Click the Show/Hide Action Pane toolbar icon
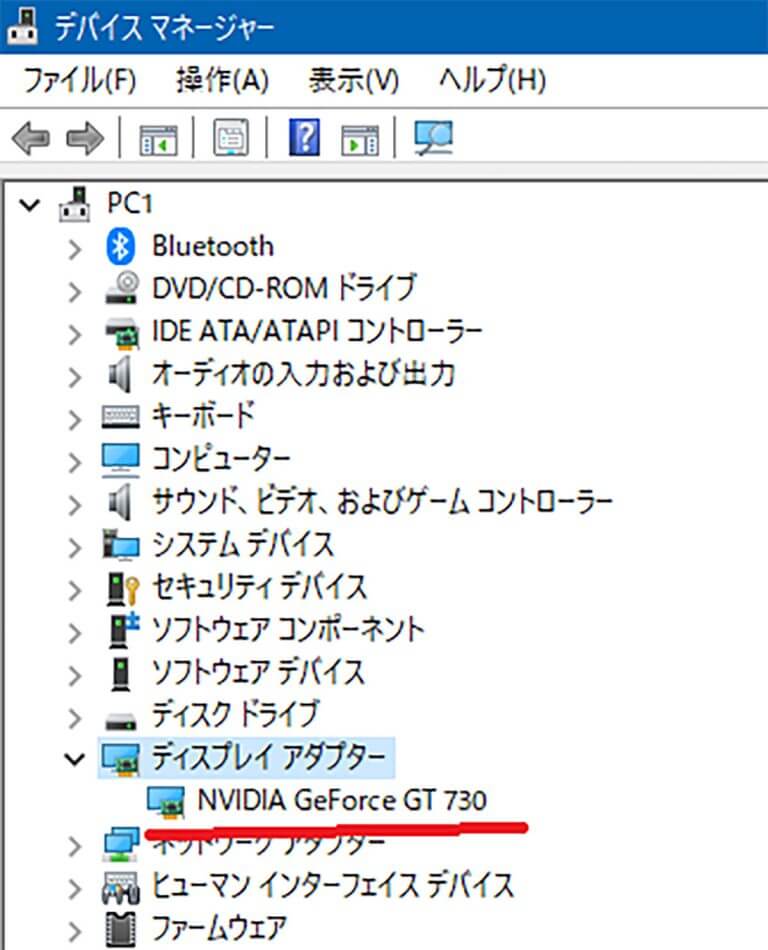Viewport: 768px width, 950px height. (x=360, y=140)
